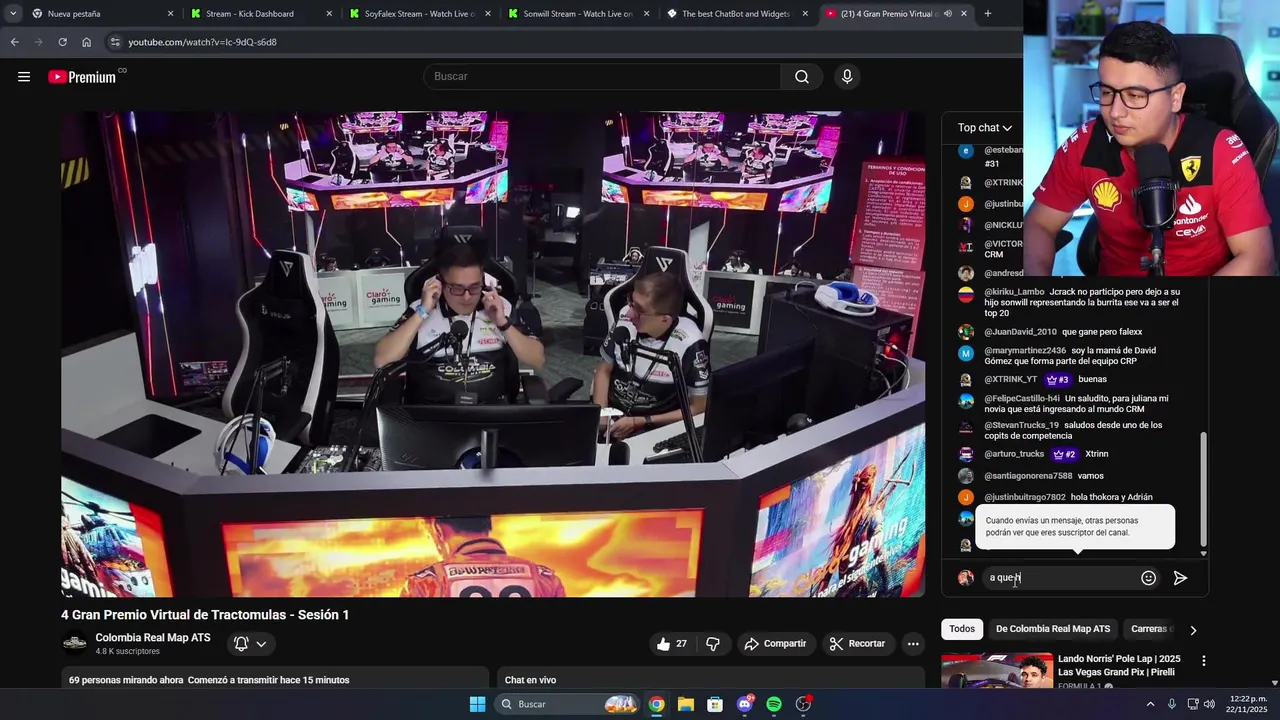Click the browser address bar URL

click(202, 42)
